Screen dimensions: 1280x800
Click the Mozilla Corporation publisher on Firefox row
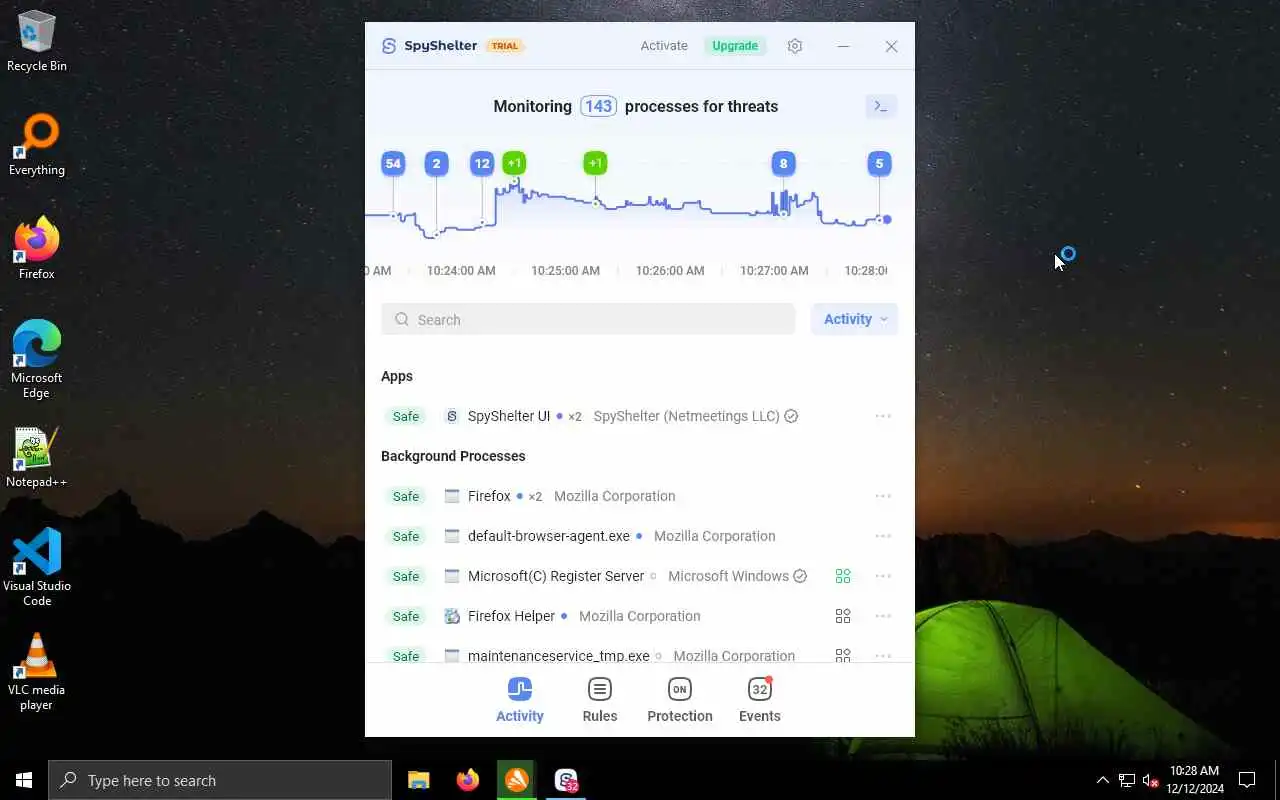pos(615,496)
